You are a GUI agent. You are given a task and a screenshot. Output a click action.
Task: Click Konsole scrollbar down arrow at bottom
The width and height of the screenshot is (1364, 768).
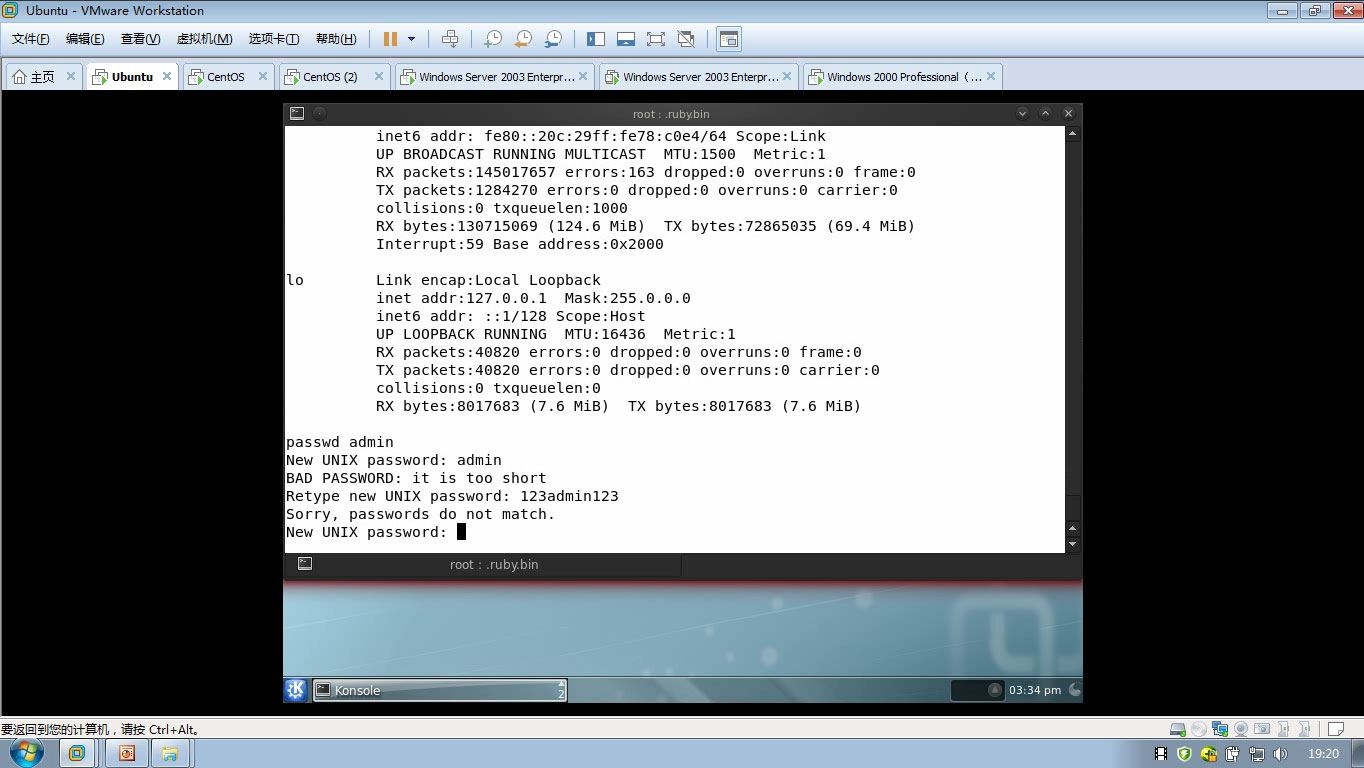click(1073, 545)
